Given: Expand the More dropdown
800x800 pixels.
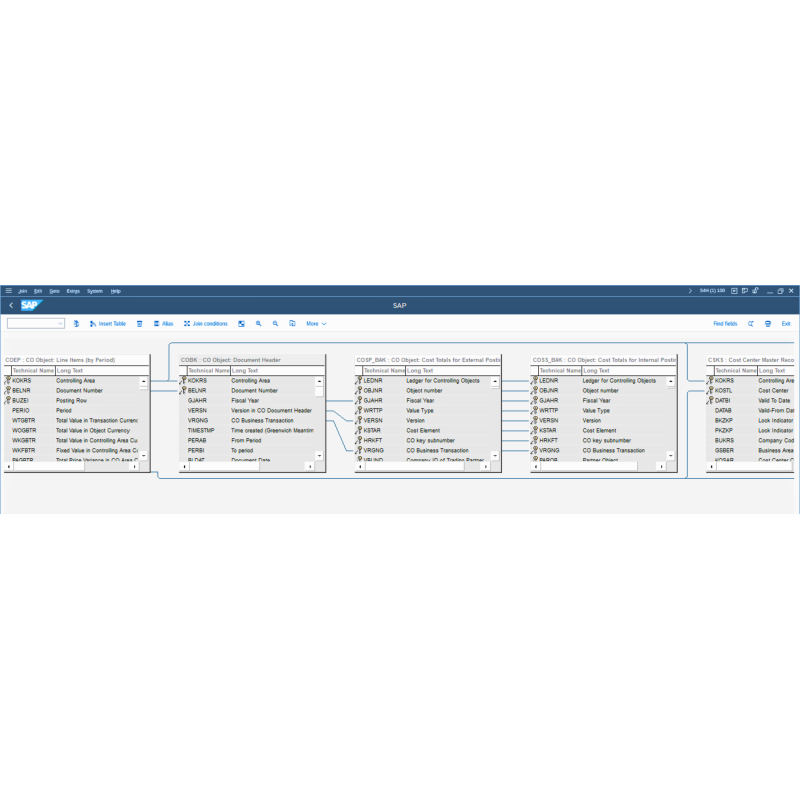Looking at the screenshot, I should coord(315,323).
